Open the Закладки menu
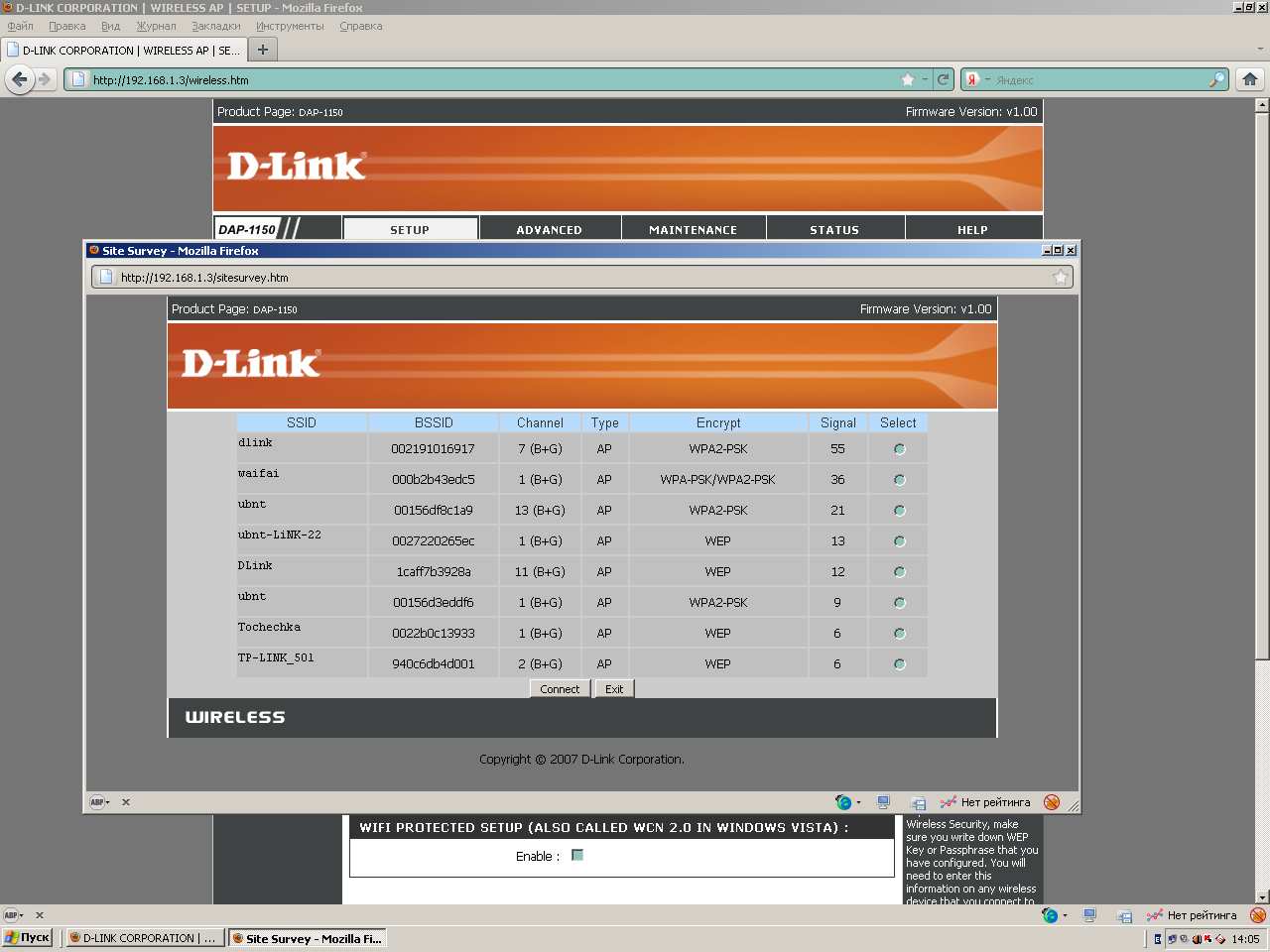This screenshot has height=952, width=1270. pyautogui.click(x=216, y=26)
